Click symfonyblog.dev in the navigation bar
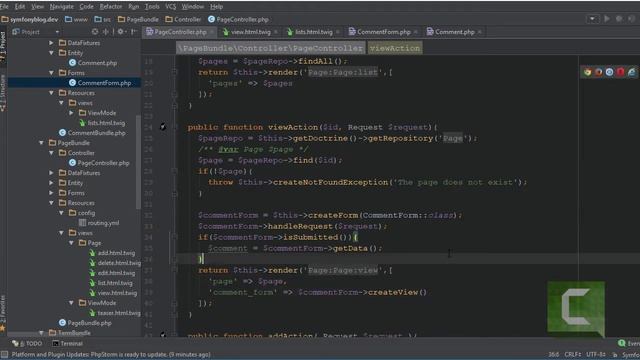This screenshot has width=640, height=360. coord(30,19)
